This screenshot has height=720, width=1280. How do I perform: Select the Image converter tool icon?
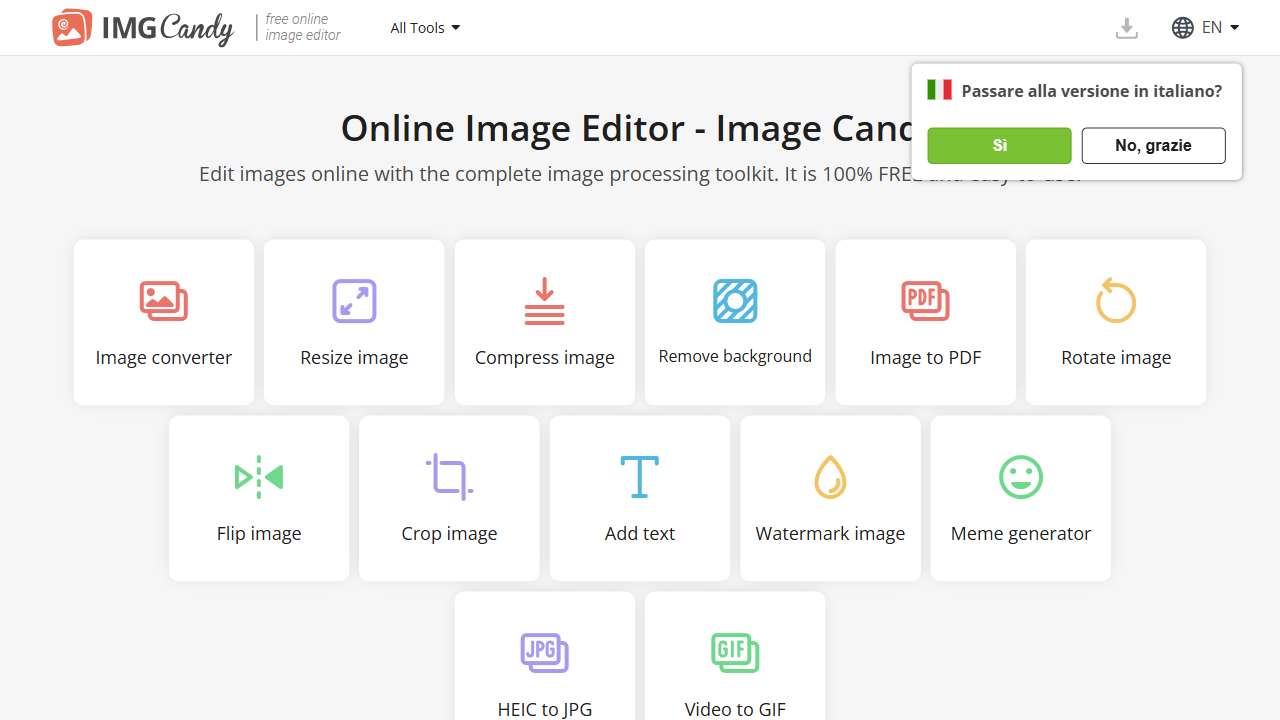coord(163,300)
